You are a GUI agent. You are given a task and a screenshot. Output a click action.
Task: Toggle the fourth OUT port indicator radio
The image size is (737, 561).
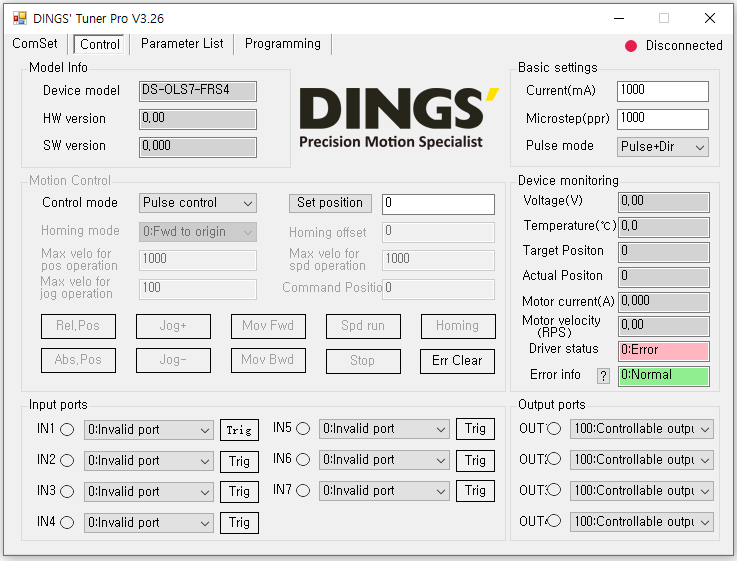click(554, 521)
